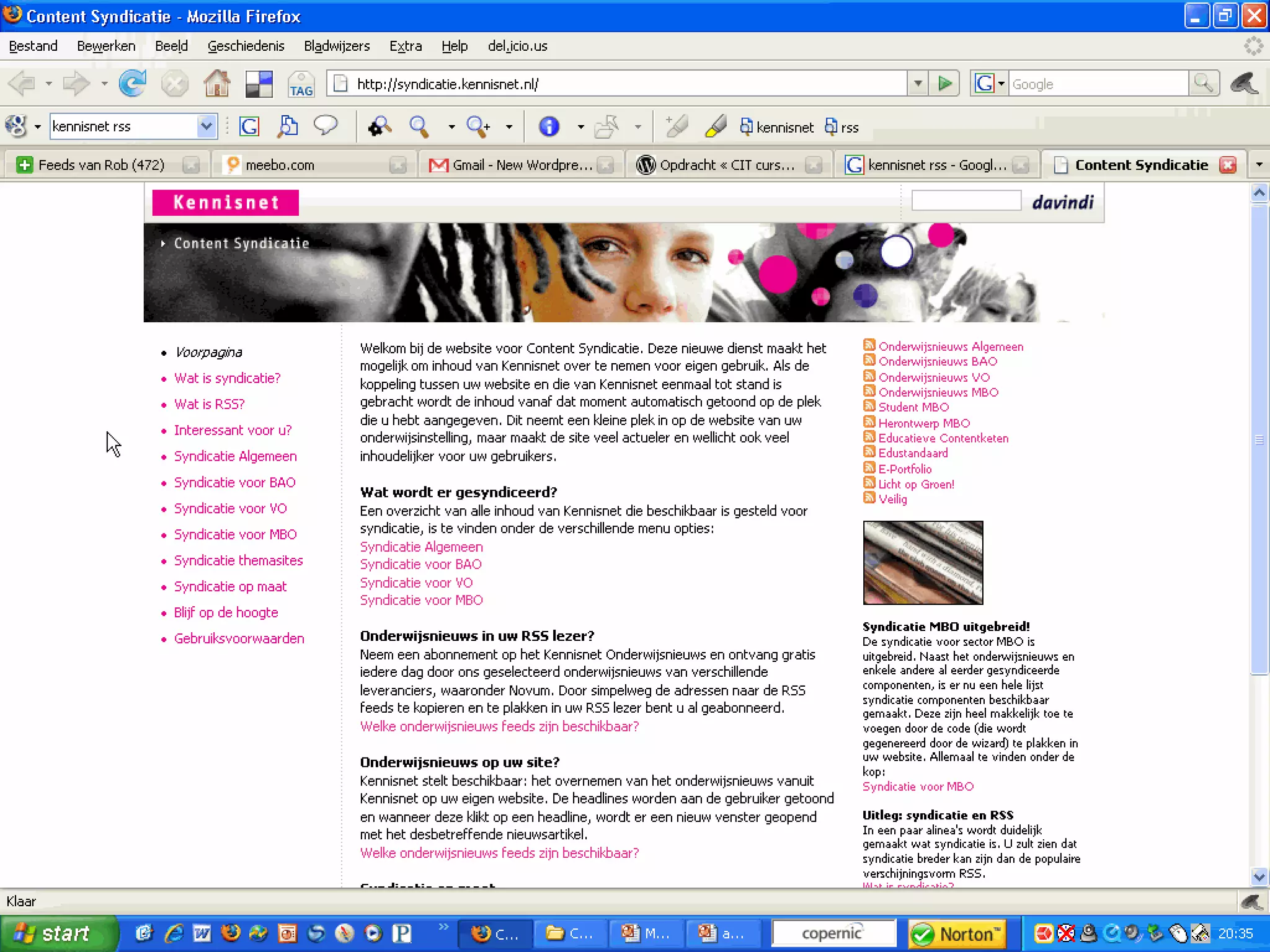Click the del.icio.us bookmarks checkered icon

point(259,84)
